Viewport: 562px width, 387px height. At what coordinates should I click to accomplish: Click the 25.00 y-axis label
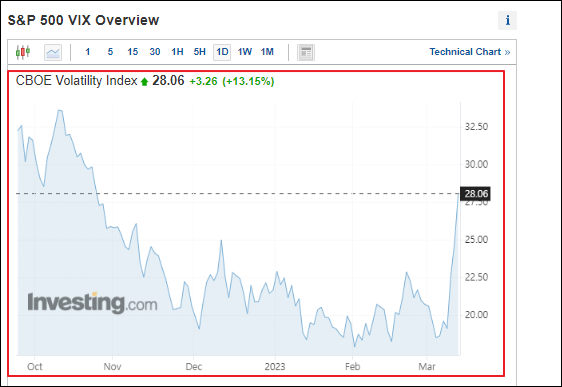[476, 239]
